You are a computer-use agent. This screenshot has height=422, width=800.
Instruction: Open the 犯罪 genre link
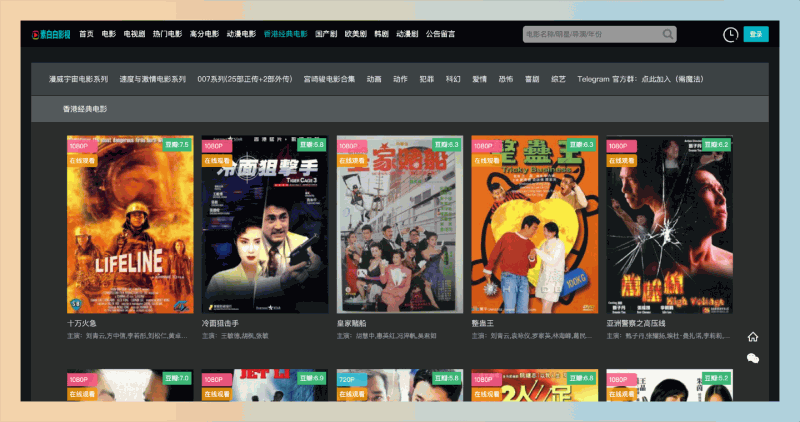(x=427, y=79)
